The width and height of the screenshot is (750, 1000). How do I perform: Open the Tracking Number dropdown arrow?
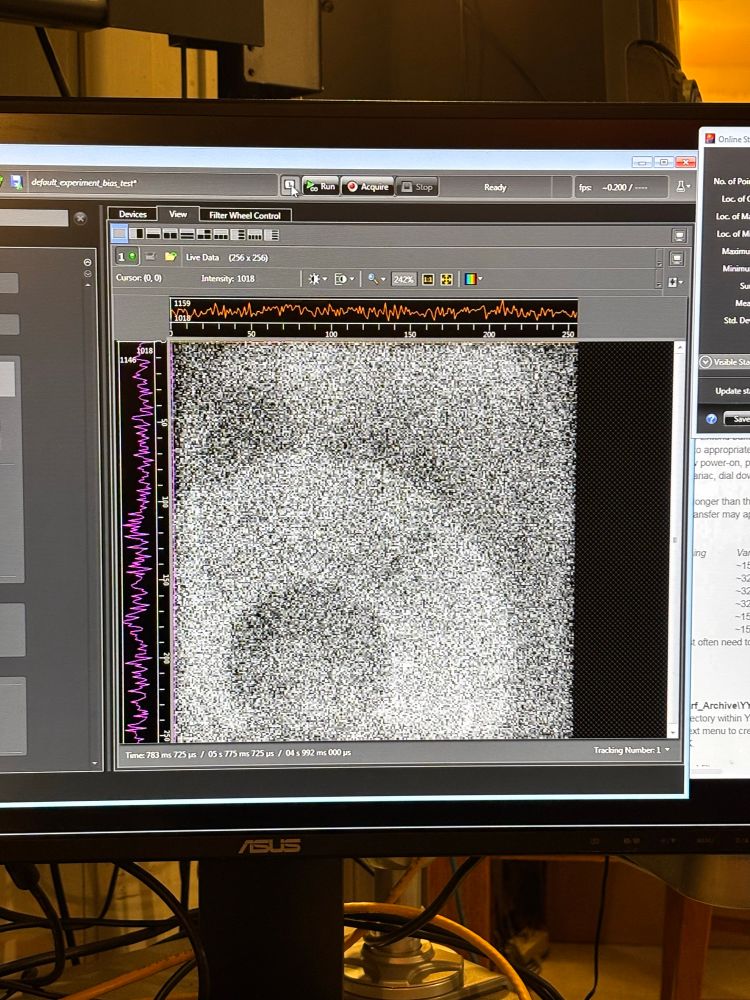click(668, 750)
